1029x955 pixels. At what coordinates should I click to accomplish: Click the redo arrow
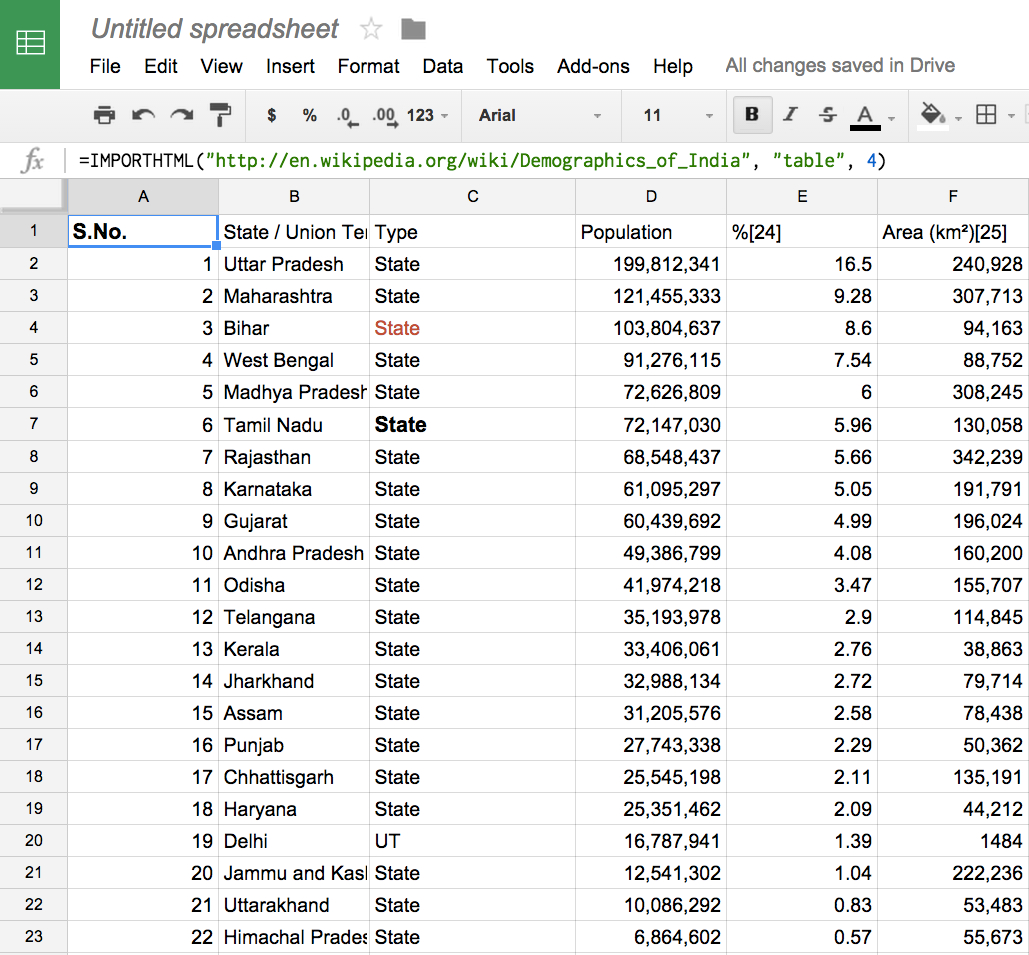click(181, 115)
